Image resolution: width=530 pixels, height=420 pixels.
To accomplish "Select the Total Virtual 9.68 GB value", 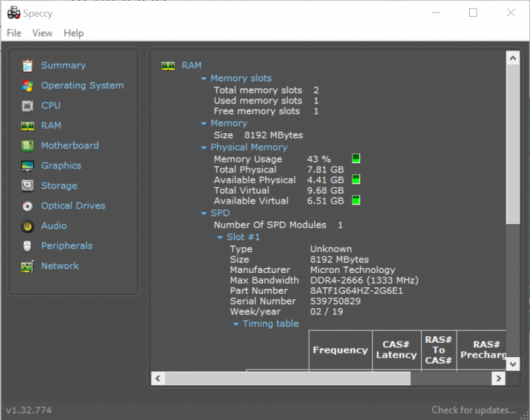I will (x=325, y=191).
